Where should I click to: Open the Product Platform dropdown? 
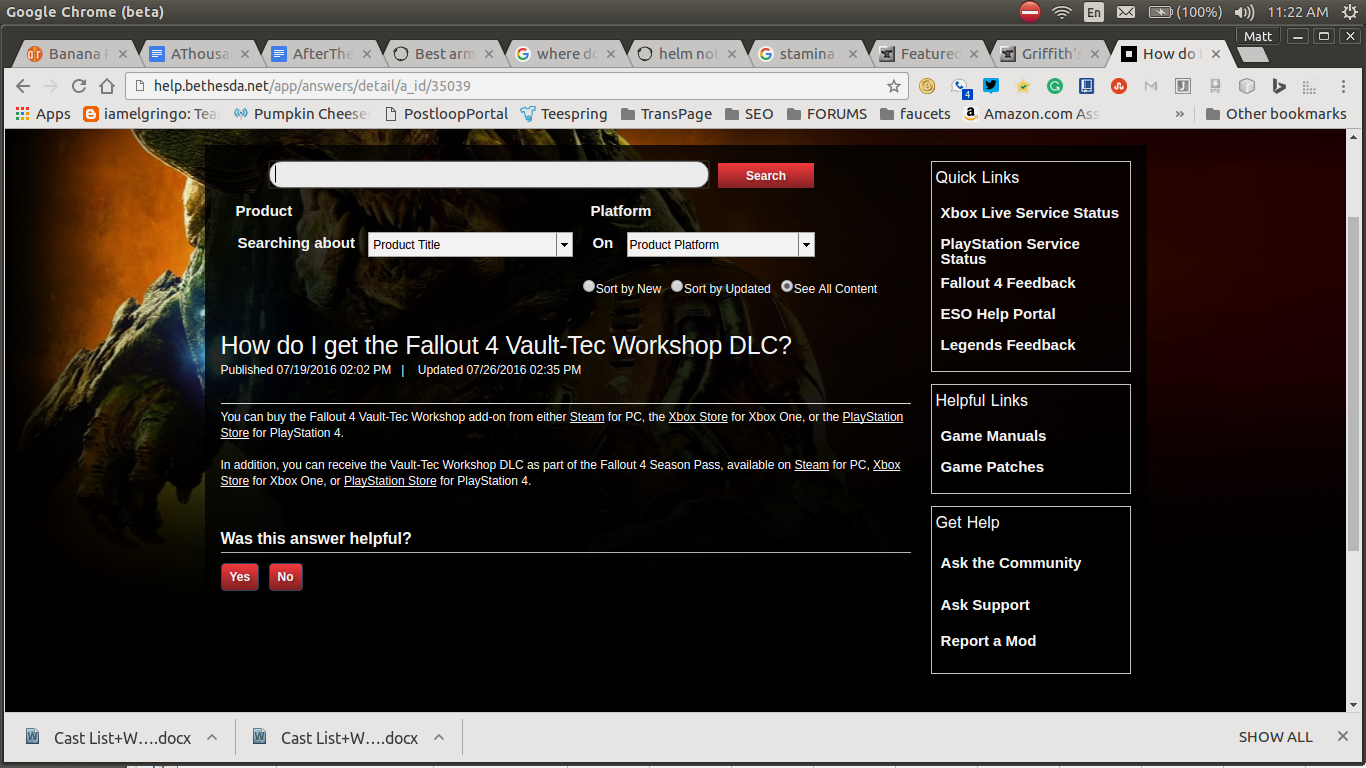pyautogui.click(x=720, y=244)
